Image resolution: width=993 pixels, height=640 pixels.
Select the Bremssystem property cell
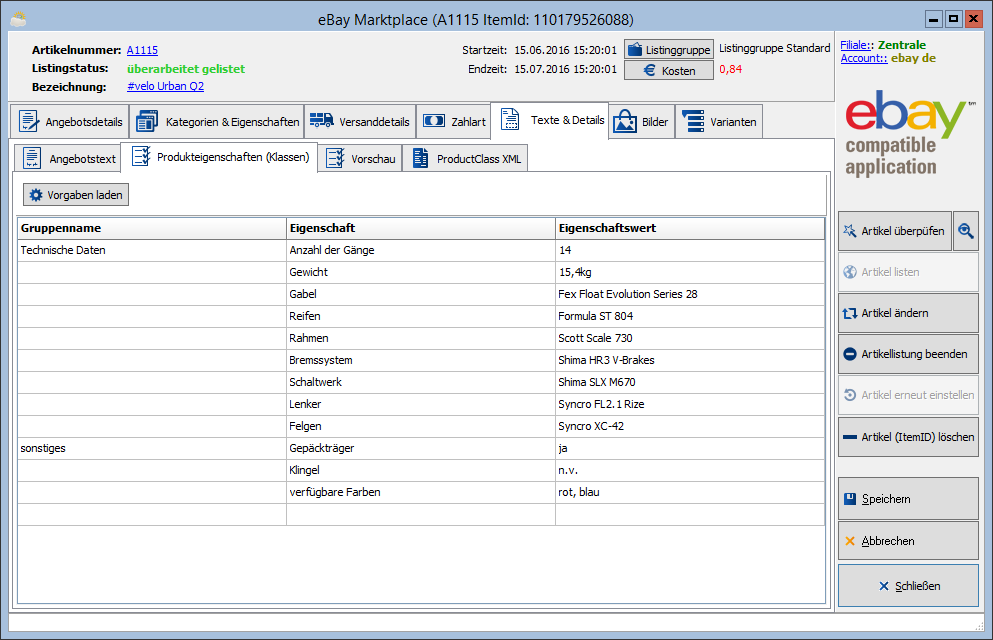click(421, 360)
